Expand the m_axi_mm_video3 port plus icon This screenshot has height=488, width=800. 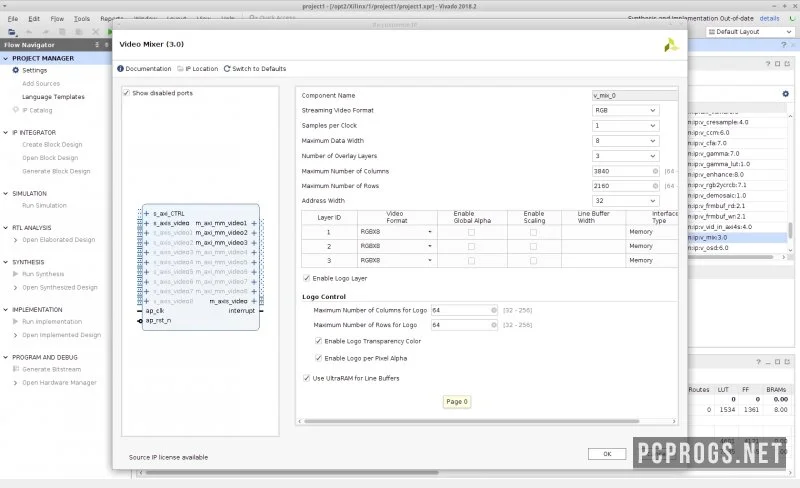(254, 242)
